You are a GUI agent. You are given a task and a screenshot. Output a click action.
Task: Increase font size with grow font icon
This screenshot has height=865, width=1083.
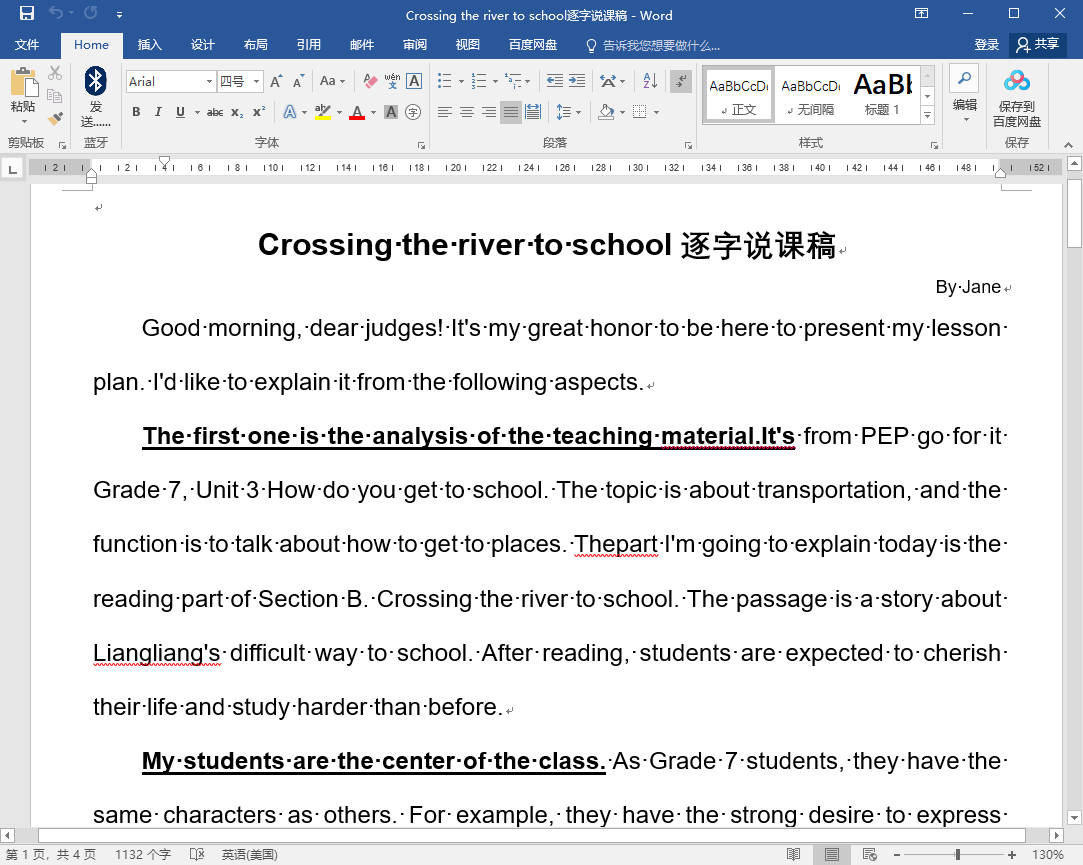(x=276, y=82)
